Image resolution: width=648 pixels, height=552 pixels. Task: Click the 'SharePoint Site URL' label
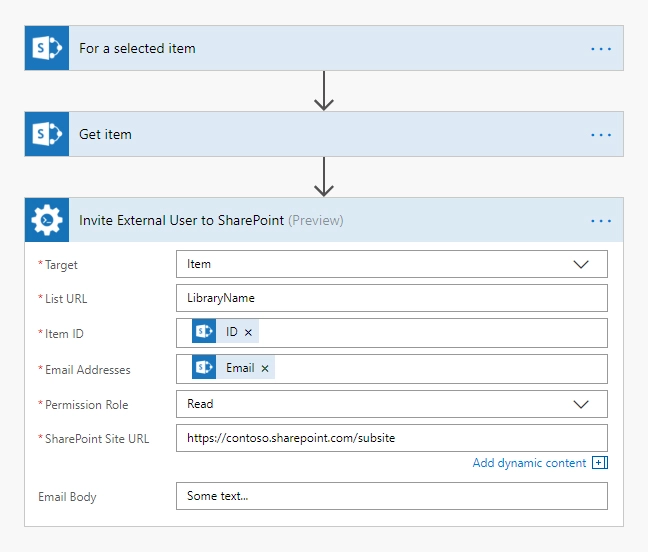[97, 439]
